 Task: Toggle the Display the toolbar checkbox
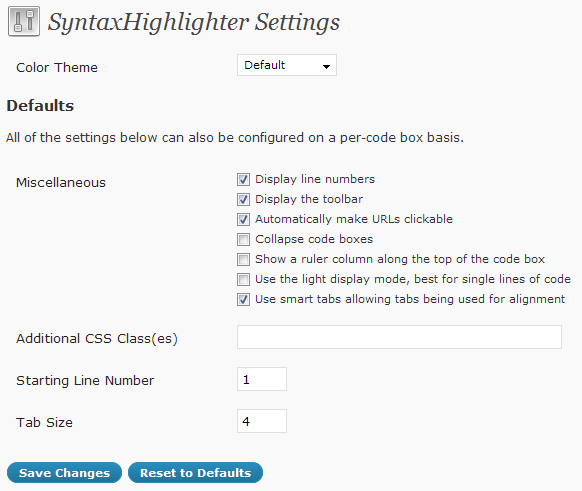point(243,199)
